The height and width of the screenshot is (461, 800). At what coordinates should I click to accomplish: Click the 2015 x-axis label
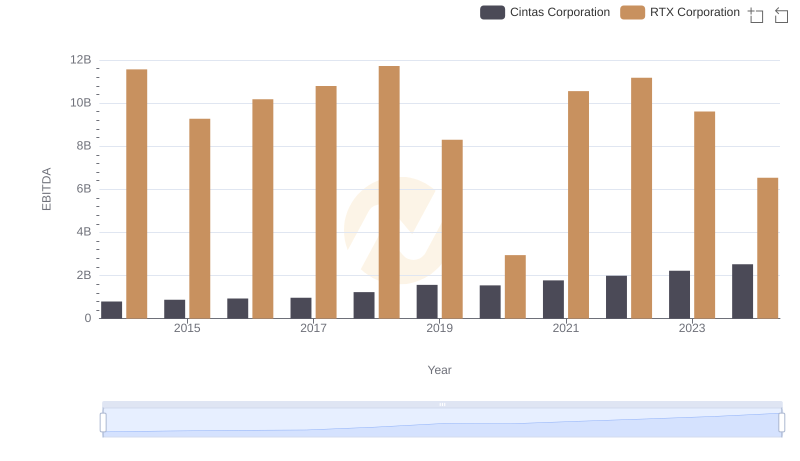187,328
